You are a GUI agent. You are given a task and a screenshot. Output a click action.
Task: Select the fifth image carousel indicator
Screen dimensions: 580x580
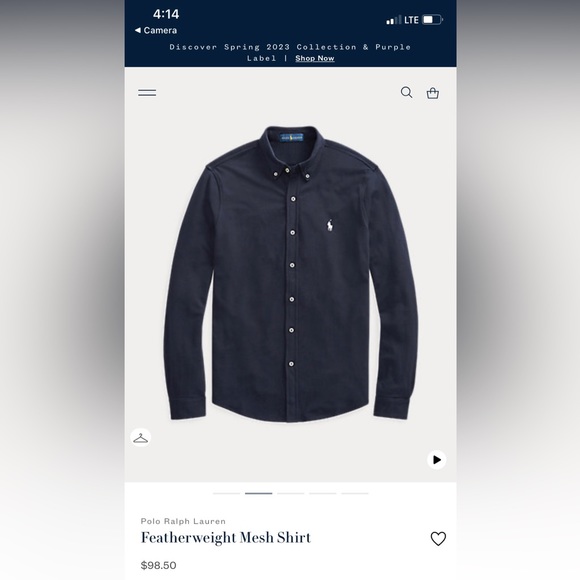point(355,493)
